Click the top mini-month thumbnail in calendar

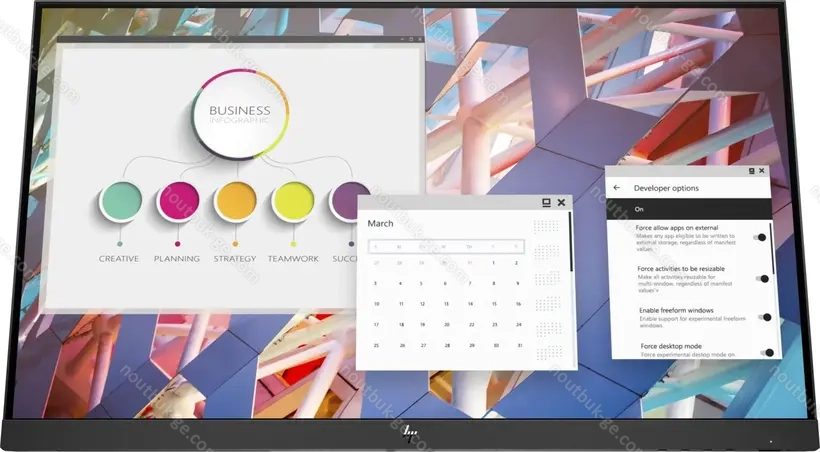pos(546,227)
